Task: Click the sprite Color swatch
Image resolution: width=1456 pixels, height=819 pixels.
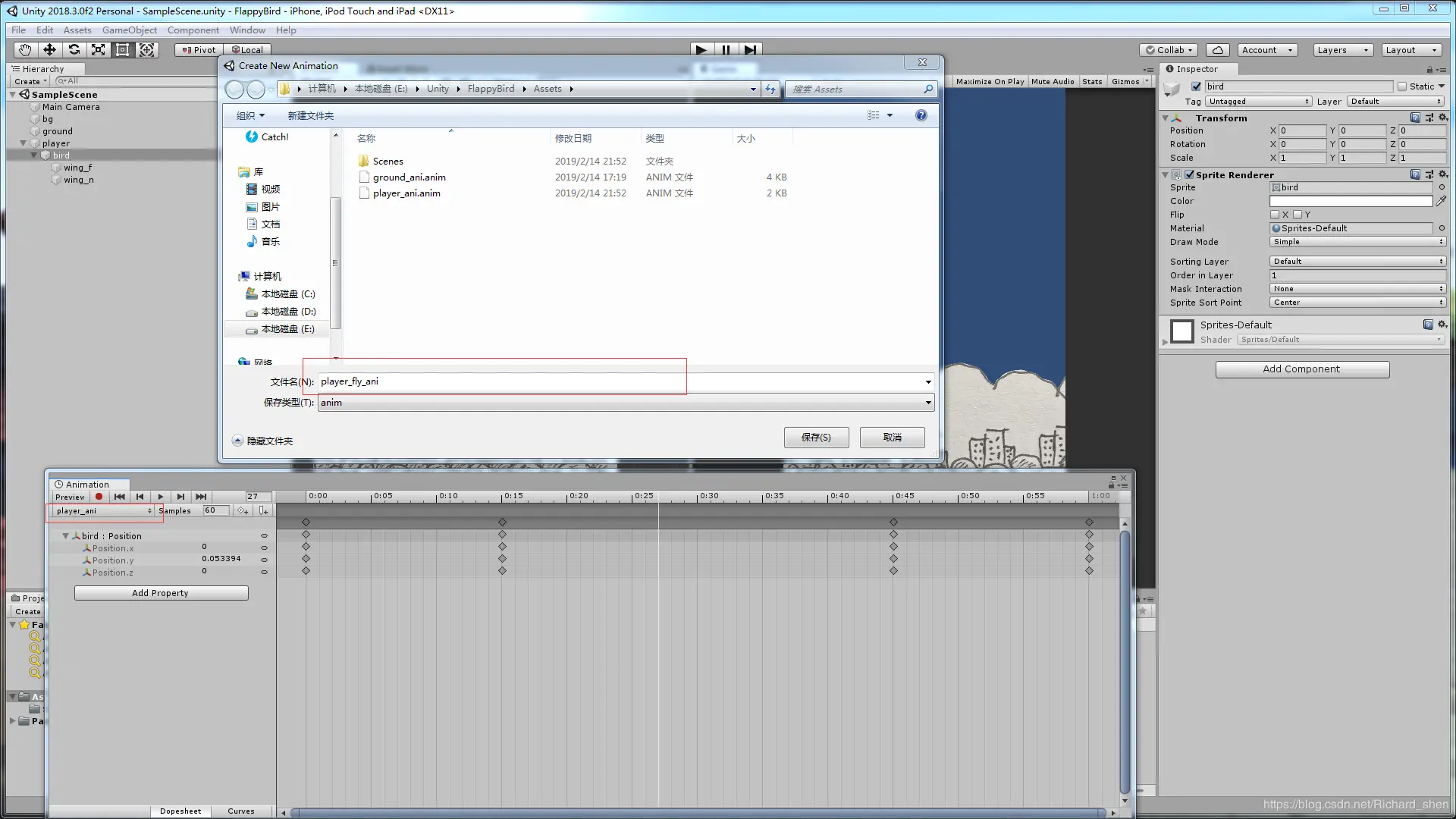Action: [x=1351, y=201]
